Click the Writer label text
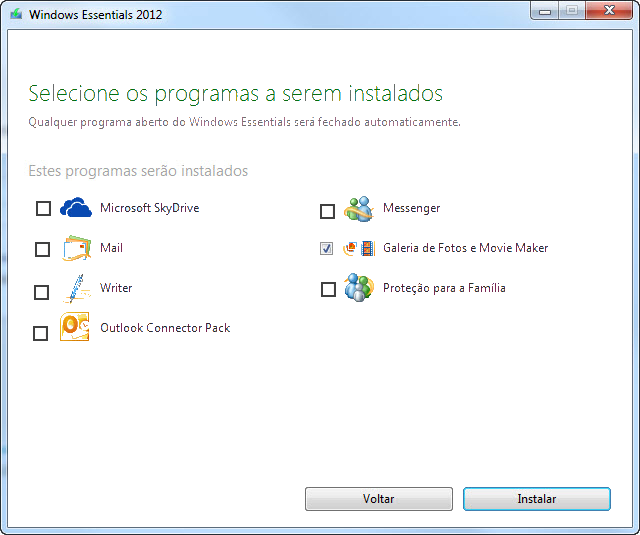This screenshot has height=535, width=640. pyautogui.click(x=116, y=288)
